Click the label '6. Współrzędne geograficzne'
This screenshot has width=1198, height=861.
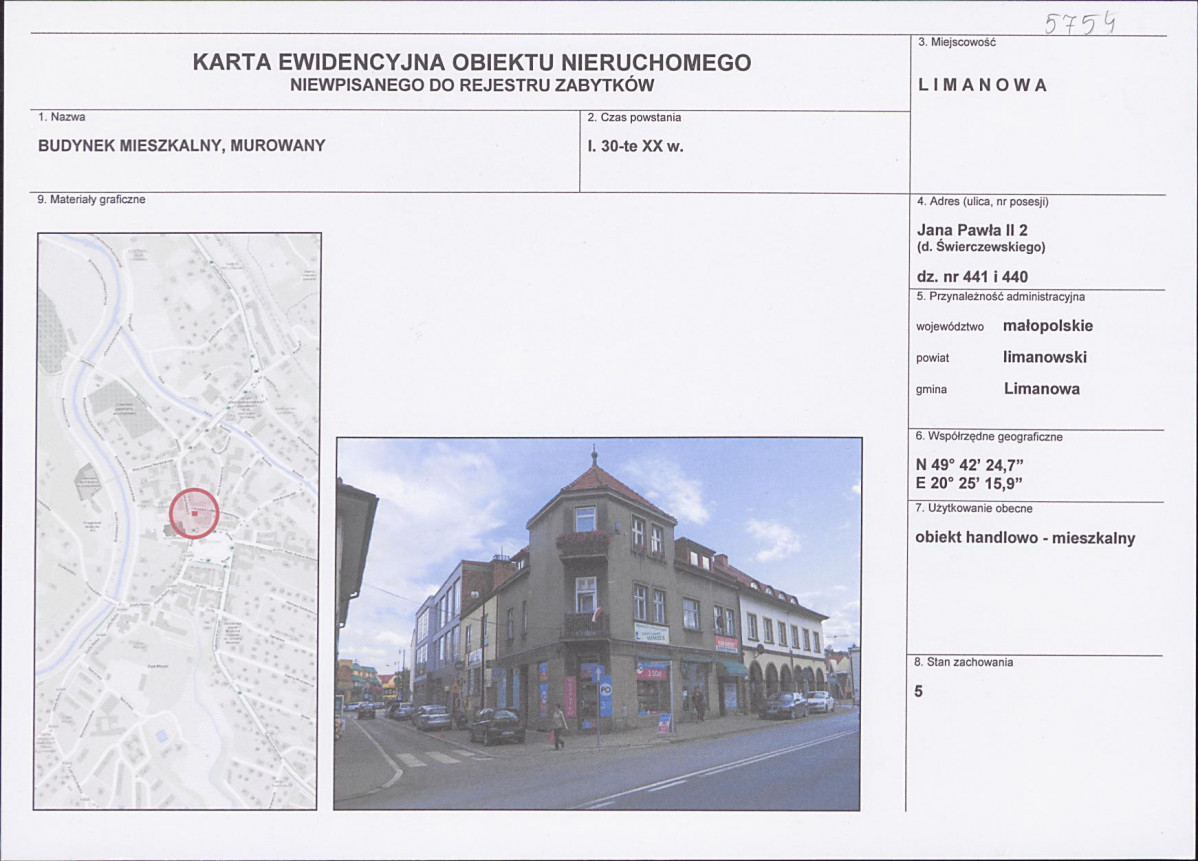(x=989, y=437)
